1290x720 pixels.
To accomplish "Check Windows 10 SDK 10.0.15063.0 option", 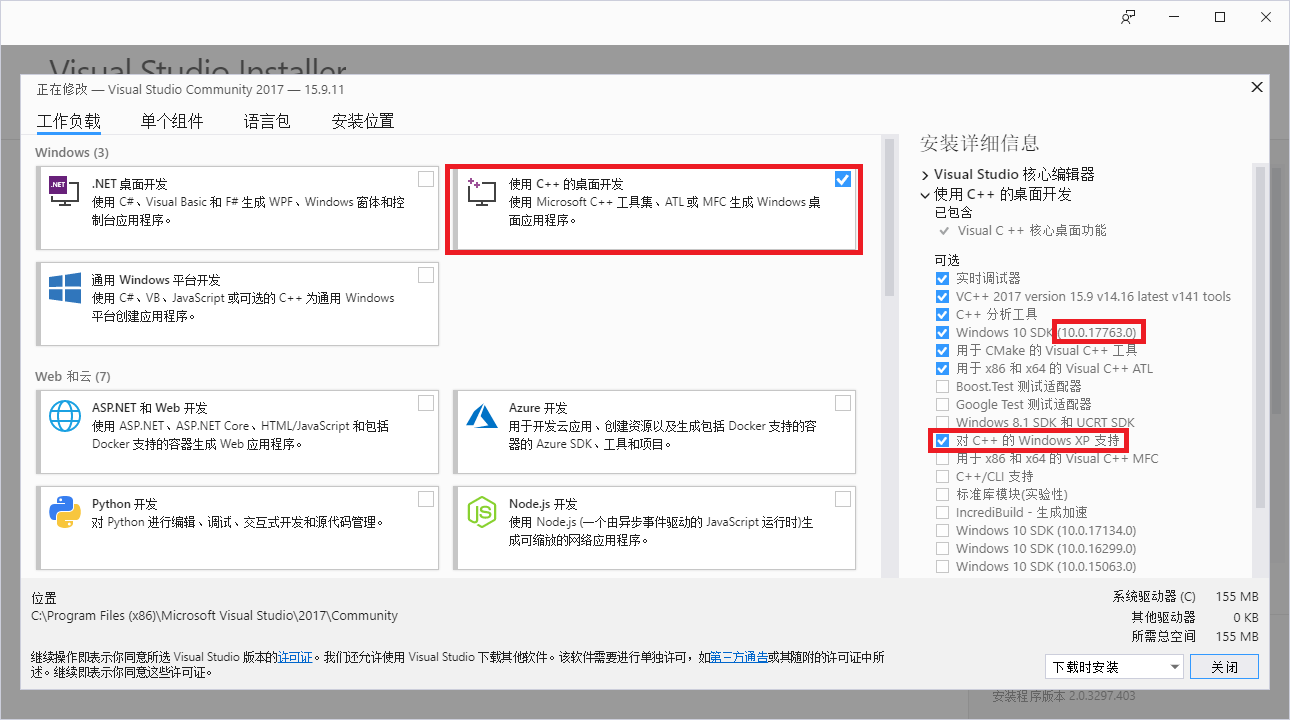I will tap(942, 567).
